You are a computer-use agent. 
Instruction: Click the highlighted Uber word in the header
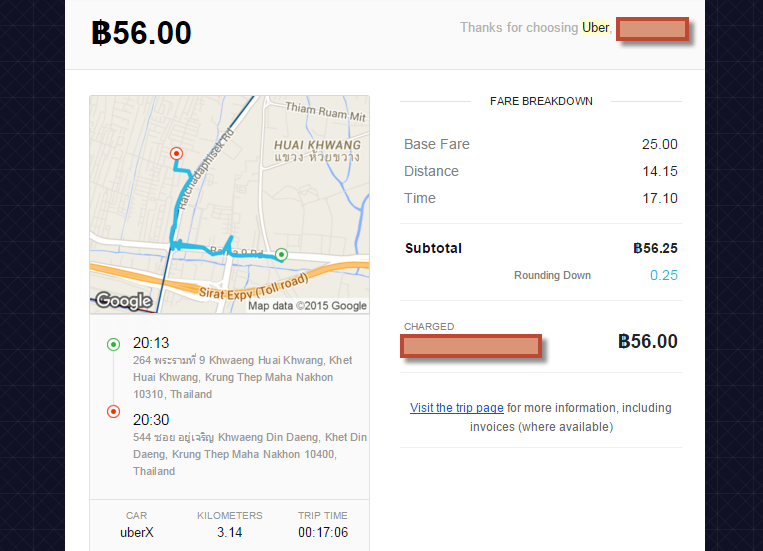coord(595,28)
